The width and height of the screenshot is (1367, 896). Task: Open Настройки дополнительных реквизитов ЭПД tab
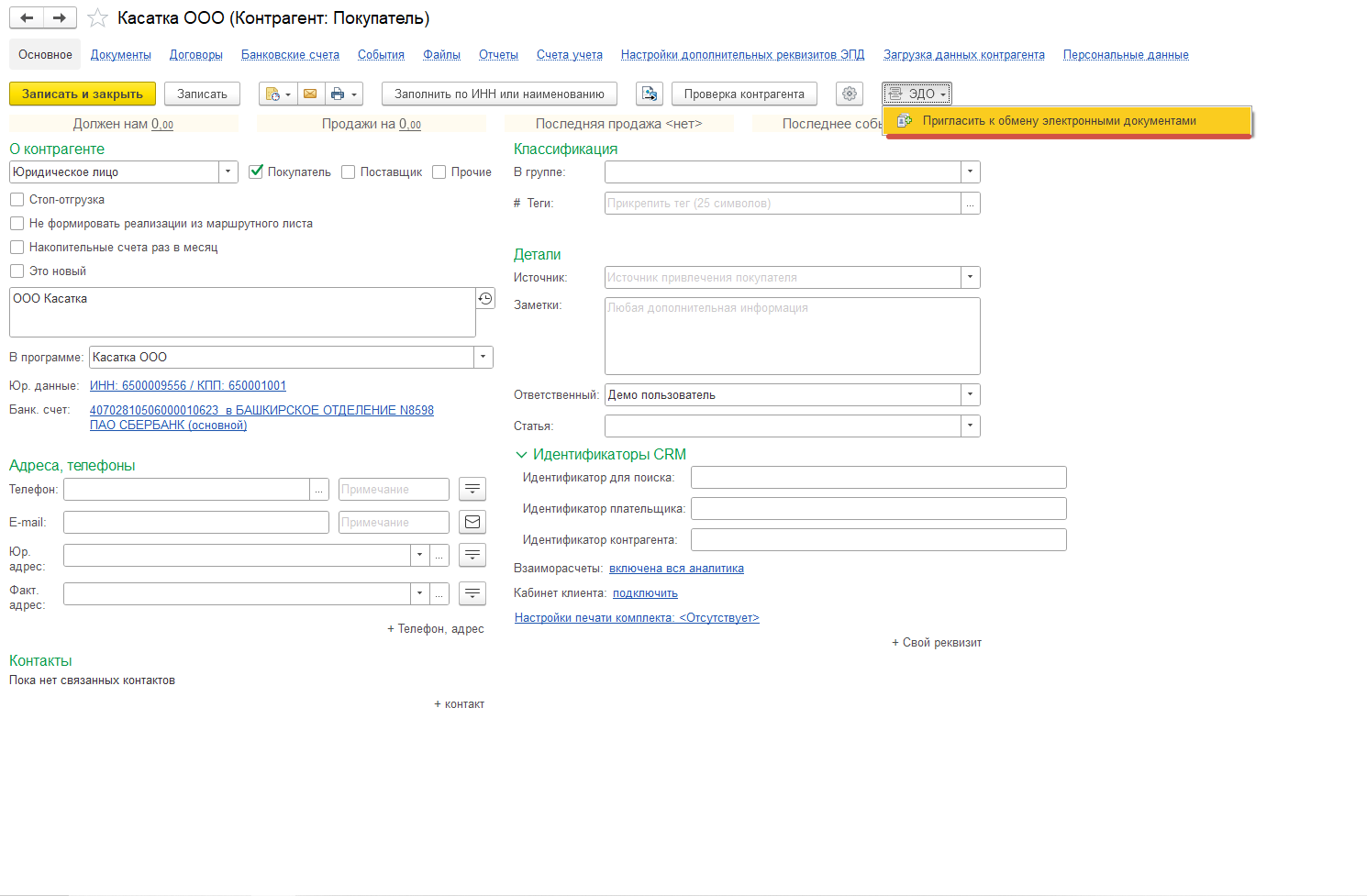(742, 55)
